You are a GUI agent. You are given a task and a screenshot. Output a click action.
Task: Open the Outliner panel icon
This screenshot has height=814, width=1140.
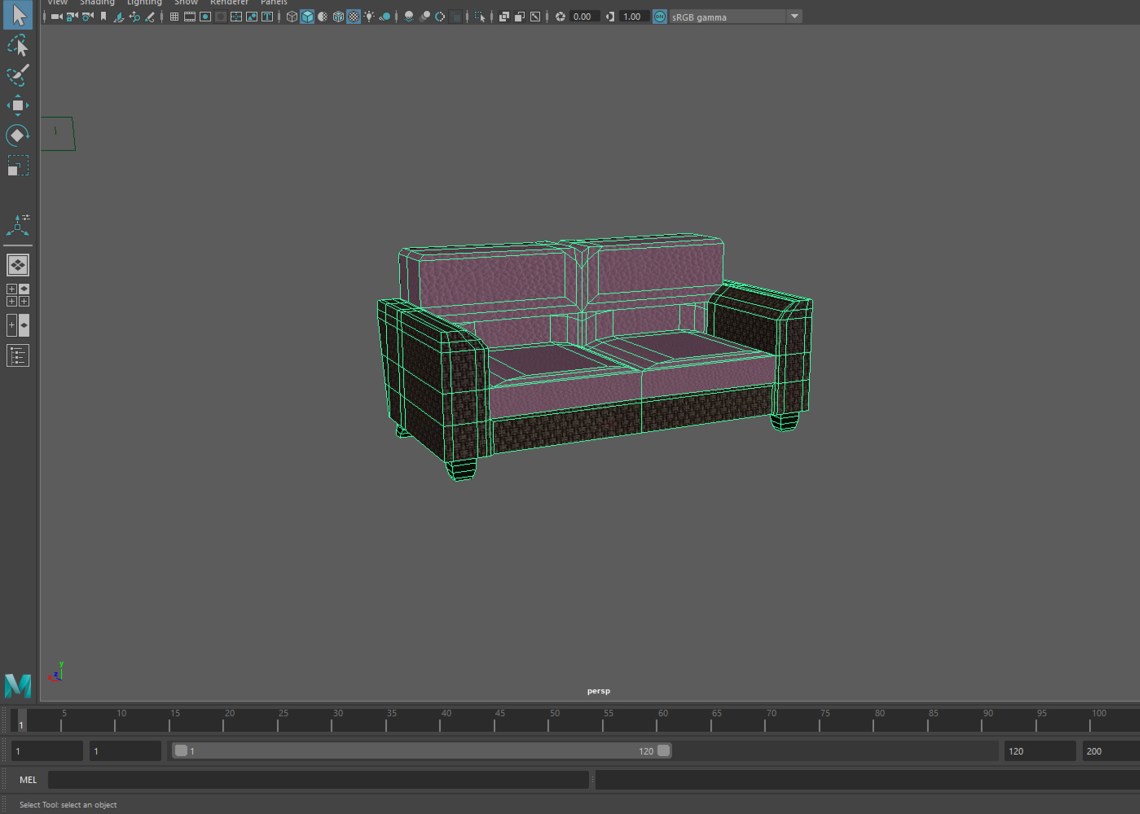coord(17,355)
